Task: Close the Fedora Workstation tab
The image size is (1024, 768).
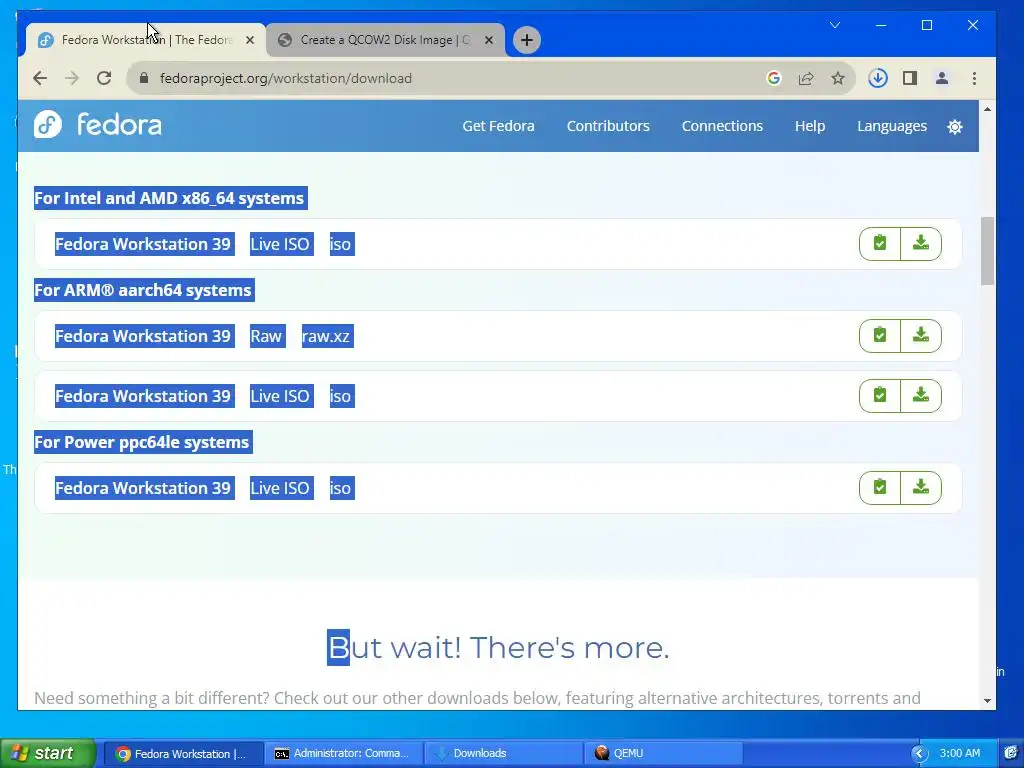Action: pyautogui.click(x=249, y=40)
